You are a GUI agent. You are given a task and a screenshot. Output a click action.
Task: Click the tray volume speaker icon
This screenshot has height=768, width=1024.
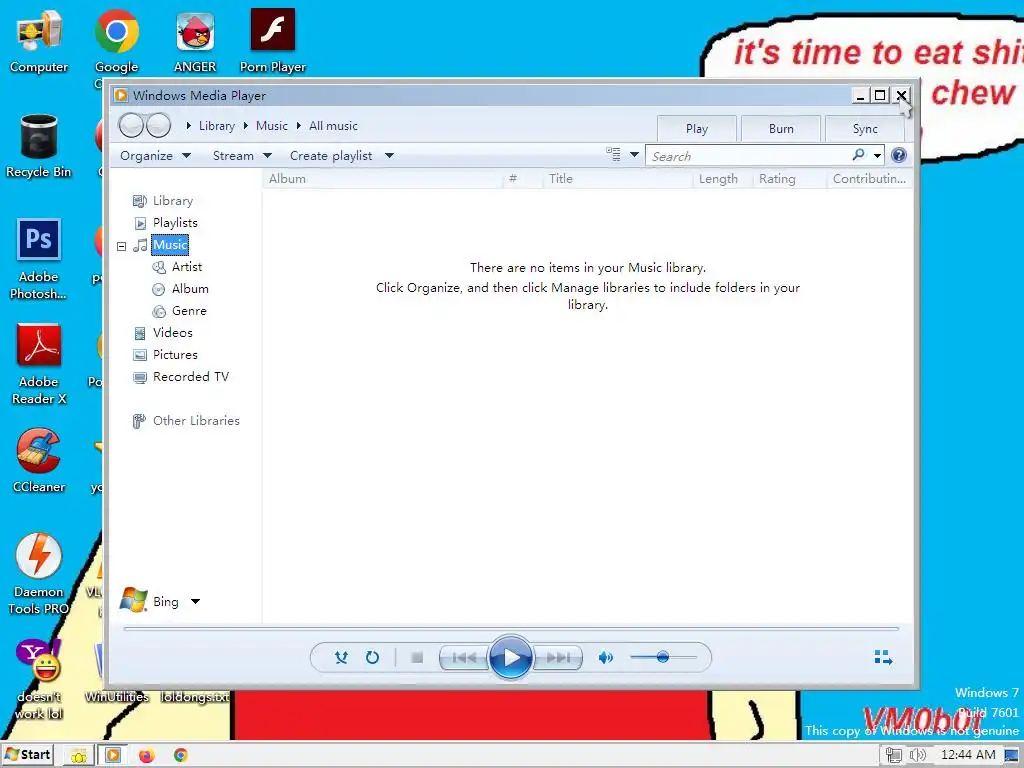pos(918,756)
